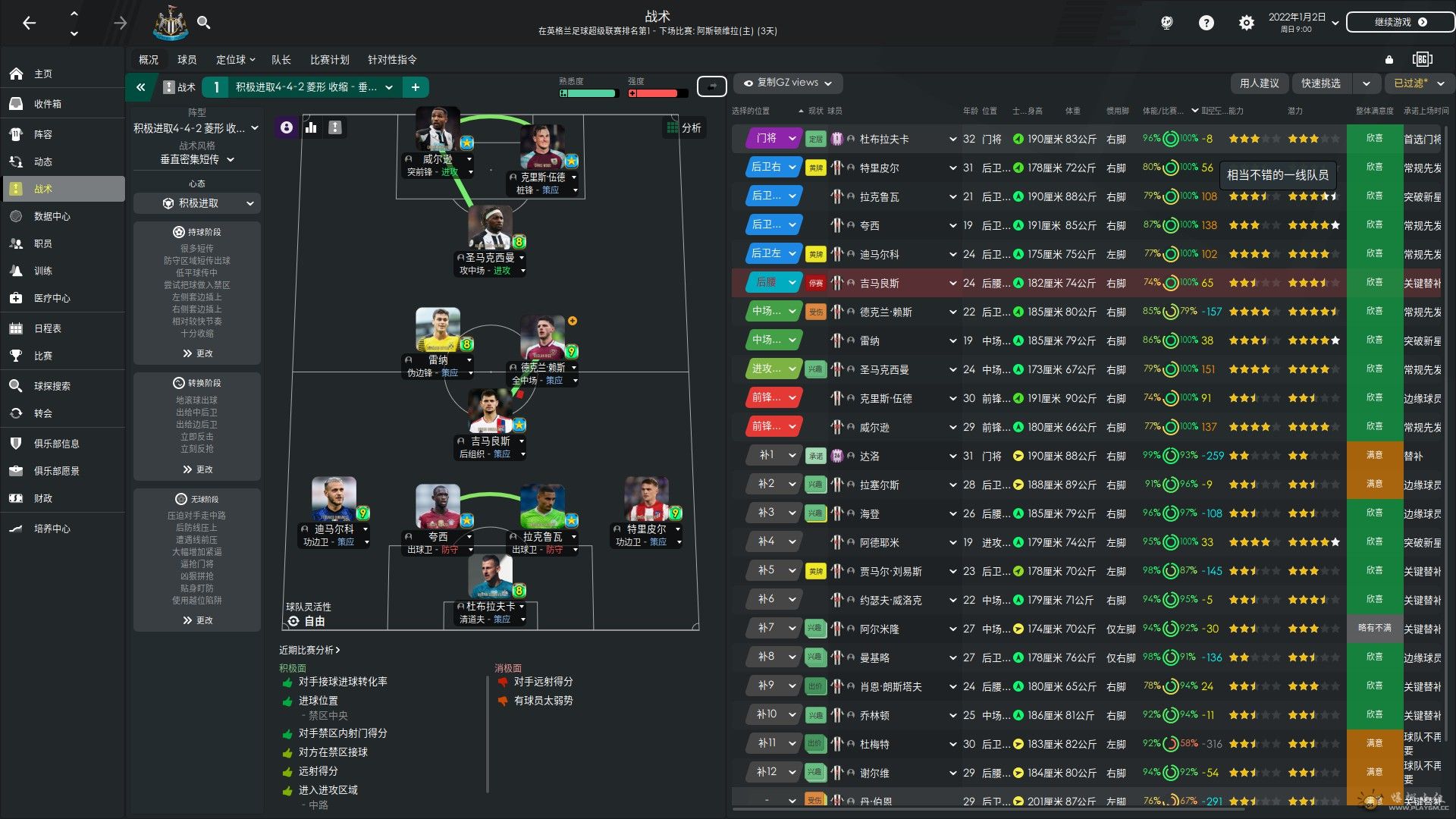Screen dimensions: 1456x819
Task: Open 后卫右 position selector dropdown
Action: click(773, 168)
